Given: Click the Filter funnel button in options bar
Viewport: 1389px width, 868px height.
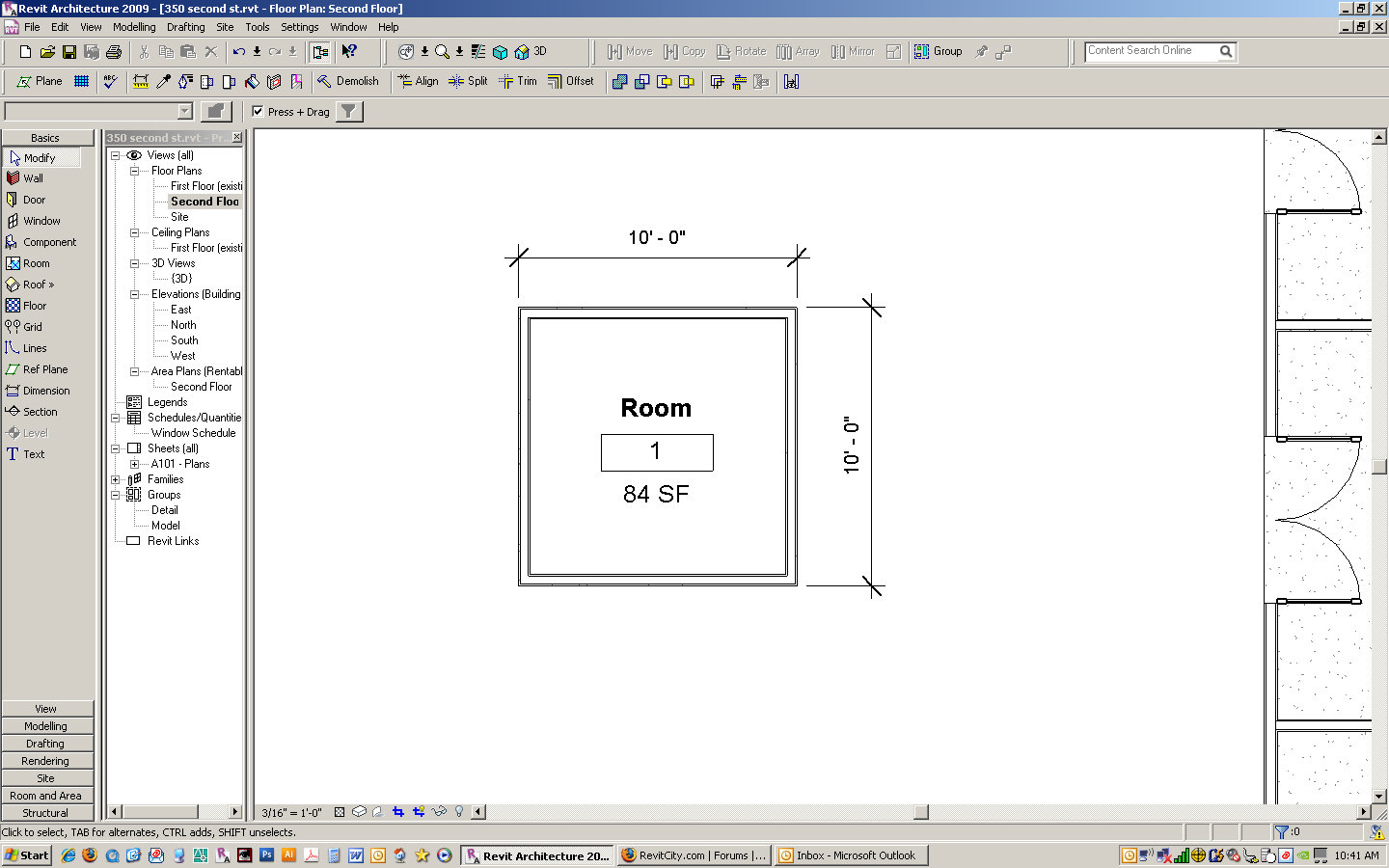Looking at the screenshot, I should [x=349, y=112].
